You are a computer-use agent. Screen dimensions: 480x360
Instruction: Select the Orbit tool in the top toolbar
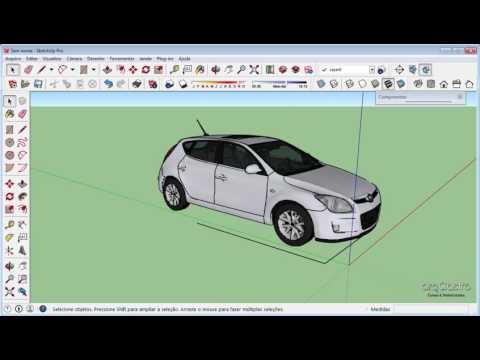point(216,70)
